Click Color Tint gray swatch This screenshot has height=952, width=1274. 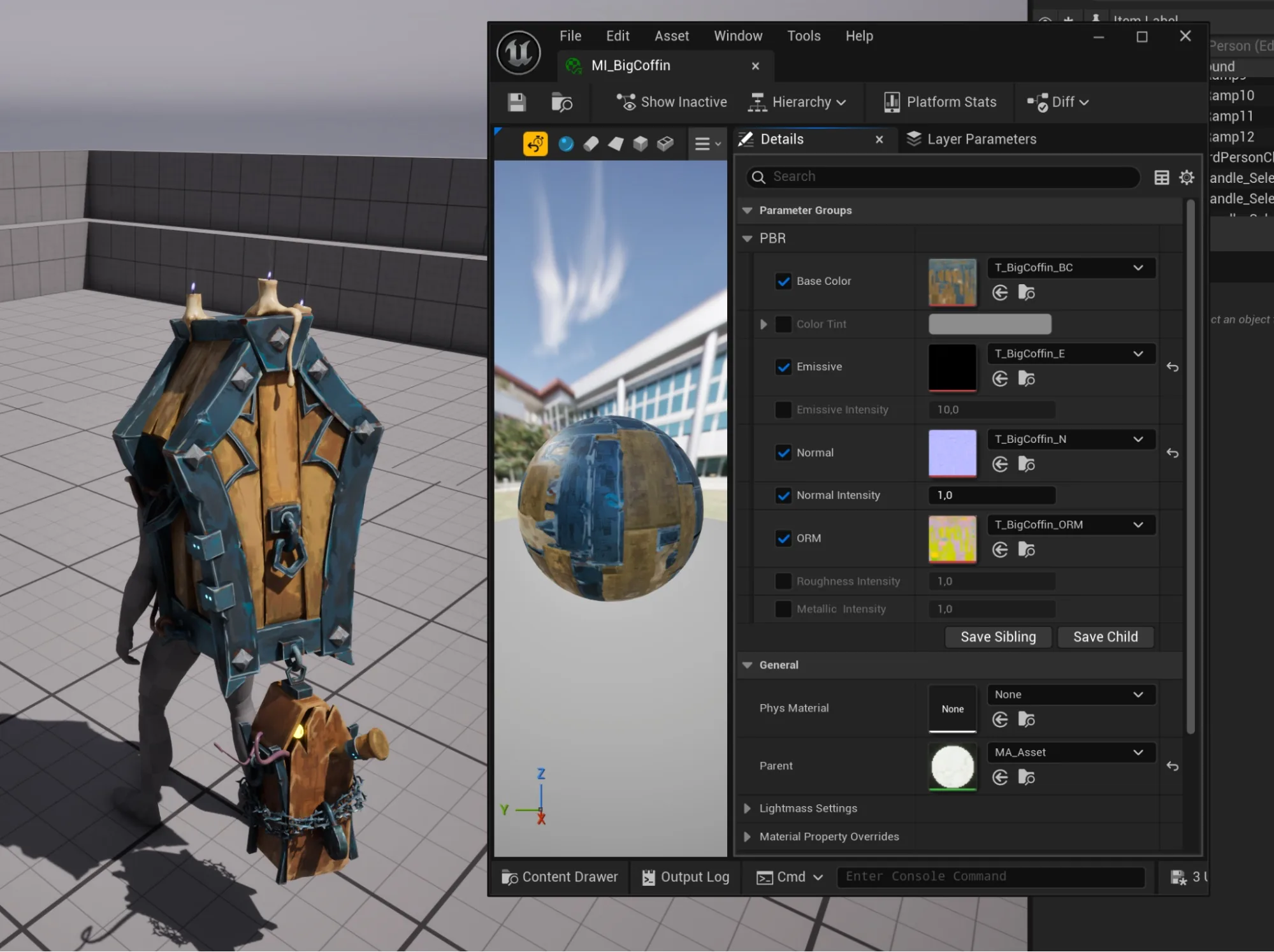coord(989,324)
